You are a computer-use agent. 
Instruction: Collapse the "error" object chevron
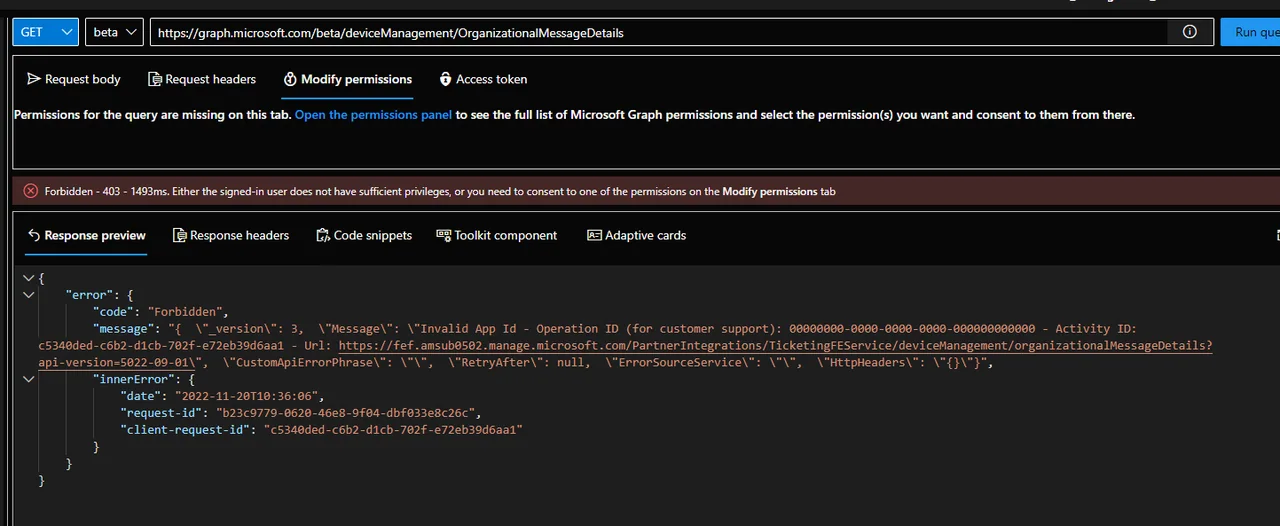(28, 295)
